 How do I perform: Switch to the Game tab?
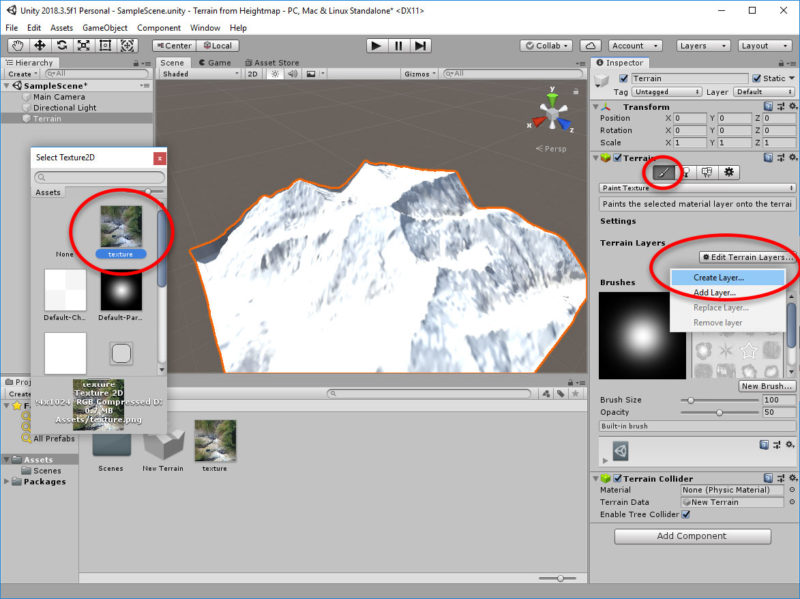coord(216,61)
